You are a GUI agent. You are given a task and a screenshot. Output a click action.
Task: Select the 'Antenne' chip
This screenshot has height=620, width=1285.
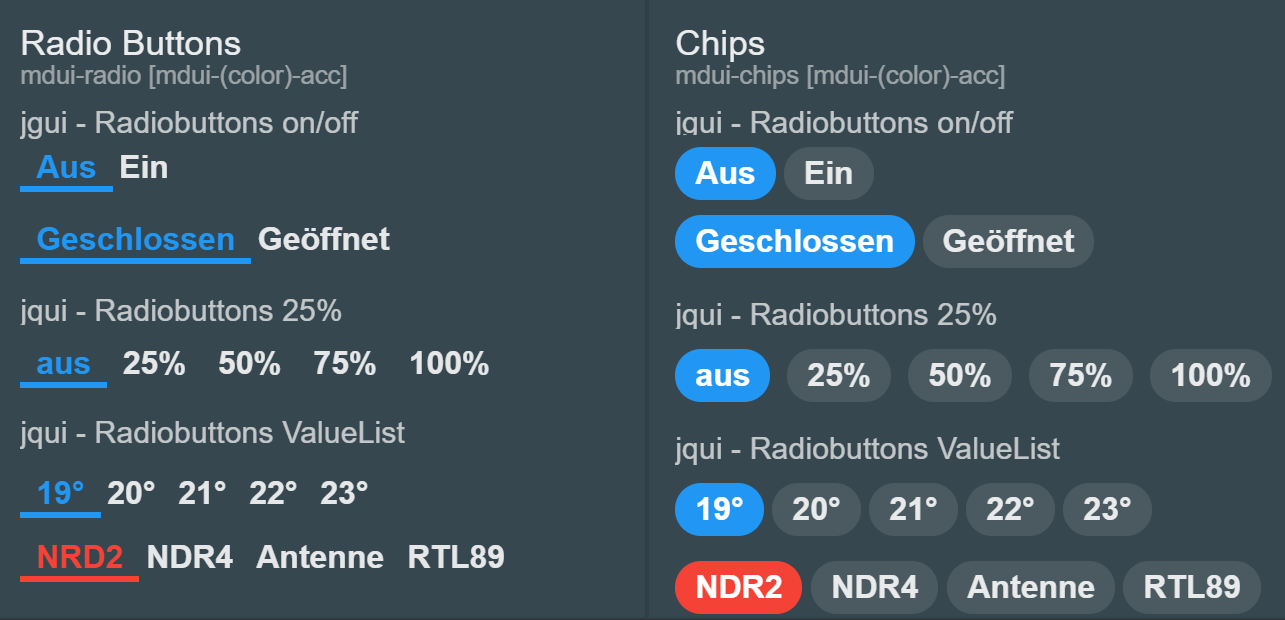coord(1030,587)
